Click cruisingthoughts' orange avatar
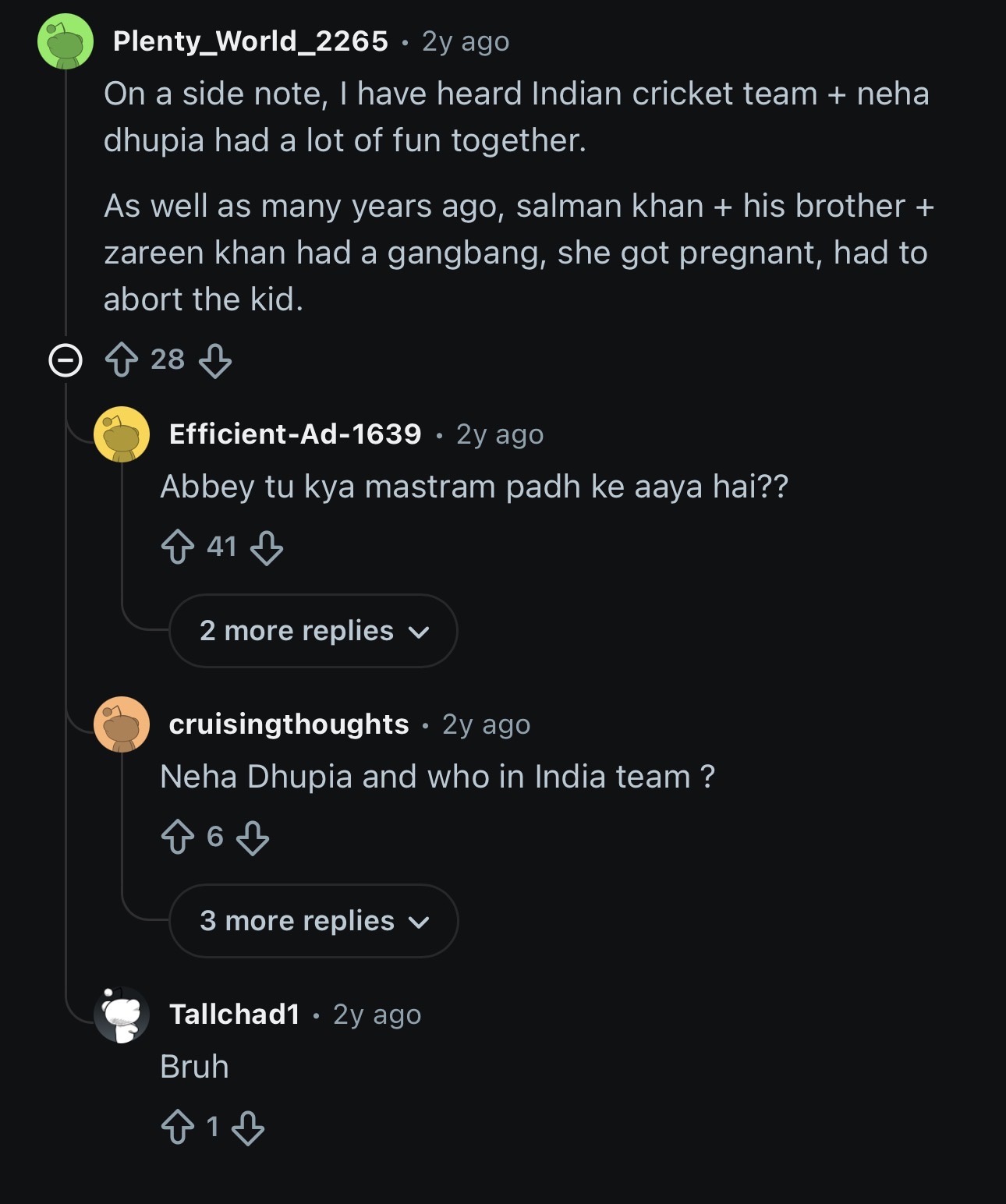Viewport: 1006px width, 1204px height. pyautogui.click(x=122, y=724)
